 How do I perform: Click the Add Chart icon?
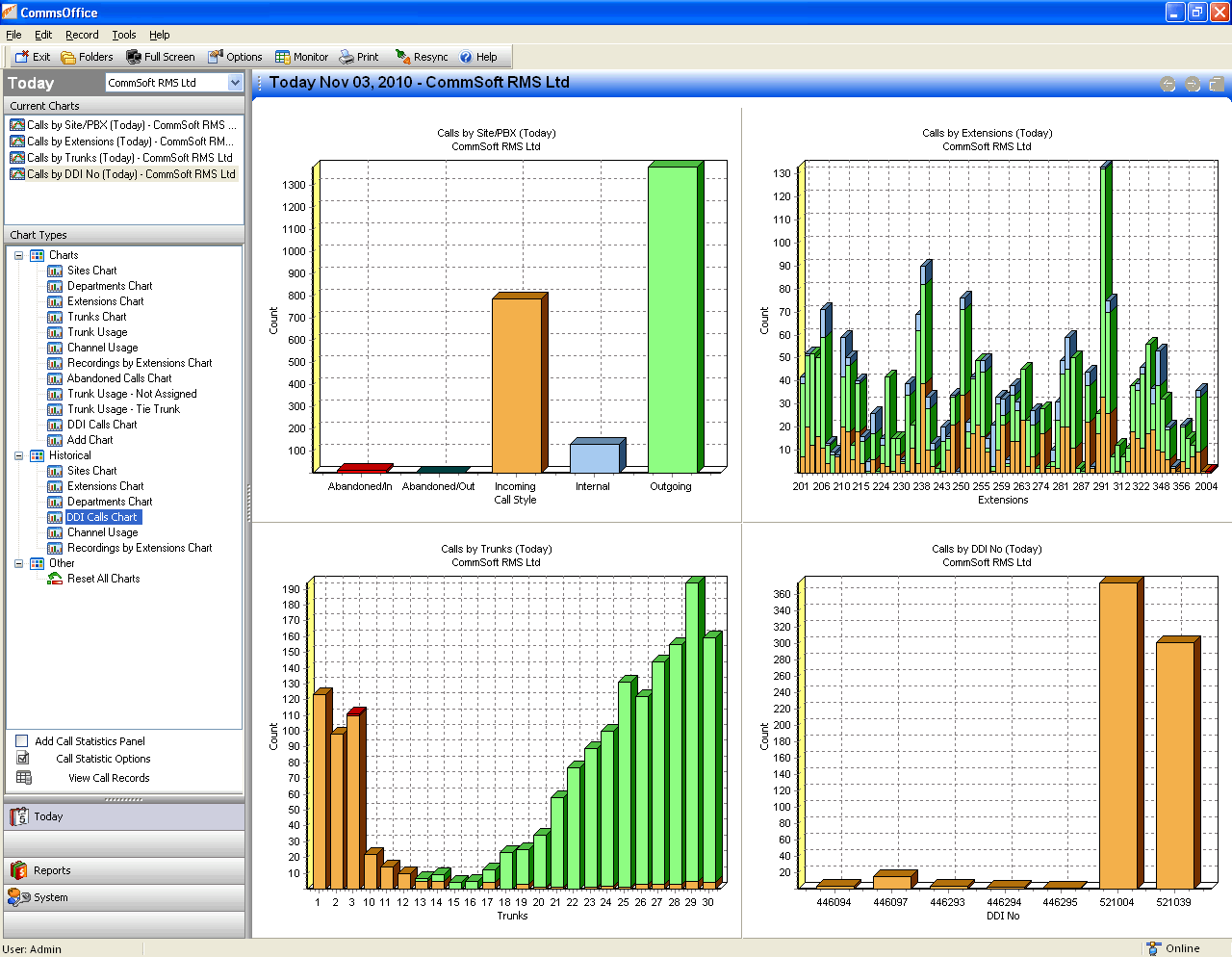pos(55,440)
